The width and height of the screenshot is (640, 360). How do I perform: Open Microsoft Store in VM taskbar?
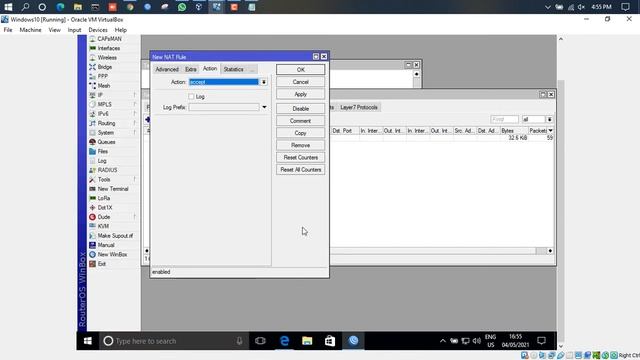(330, 341)
